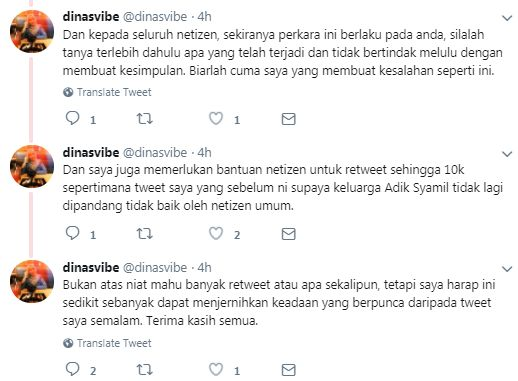Screen dimensions: 518x381
Task: Expand more options chevron on second tweet
Action: pyautogui.click(x=507, y=154)
